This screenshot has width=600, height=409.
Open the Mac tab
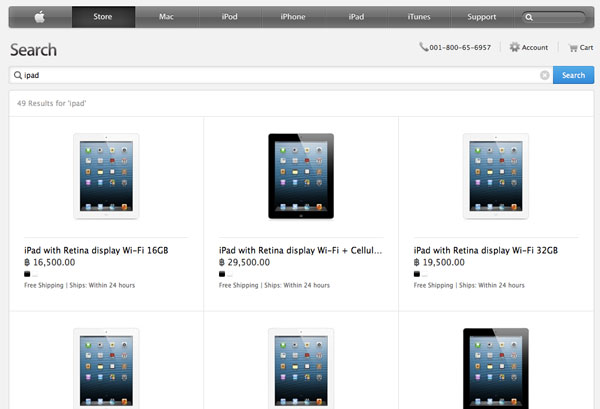(166, 17)
